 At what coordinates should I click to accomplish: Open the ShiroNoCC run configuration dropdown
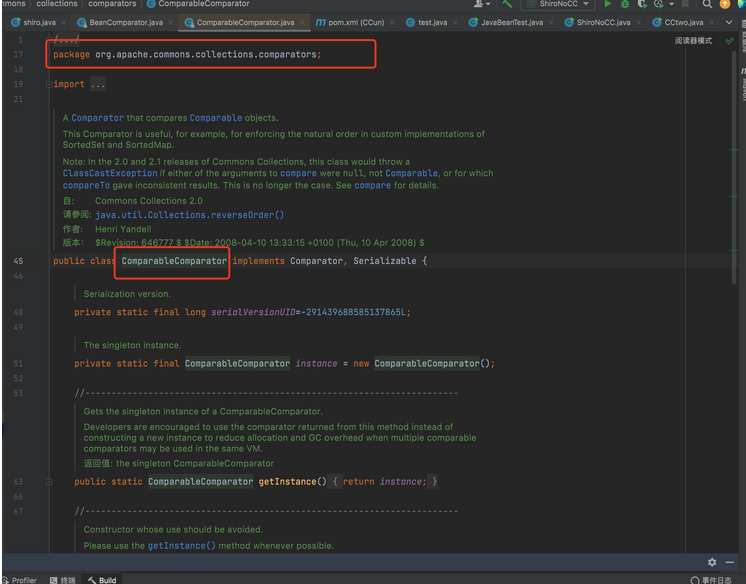(x=559, y=4)
